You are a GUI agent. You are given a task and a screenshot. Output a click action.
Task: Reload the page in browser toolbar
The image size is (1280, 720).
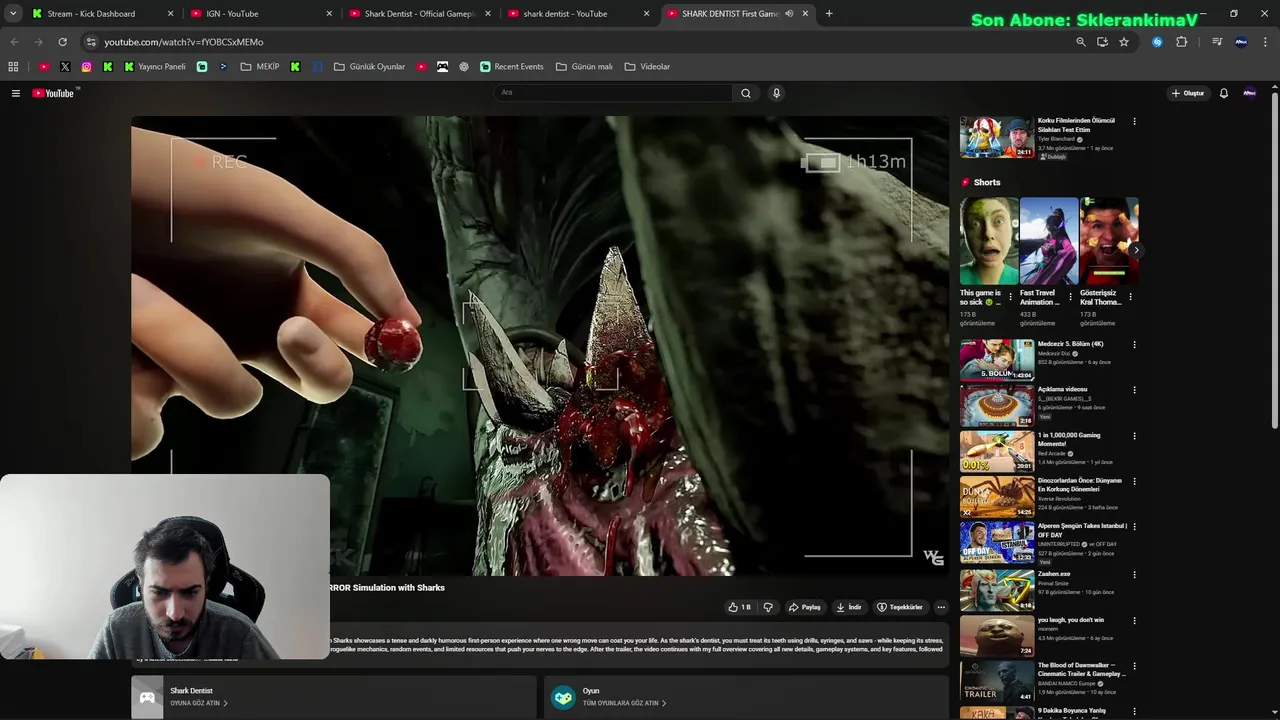[x=62, y=42]
